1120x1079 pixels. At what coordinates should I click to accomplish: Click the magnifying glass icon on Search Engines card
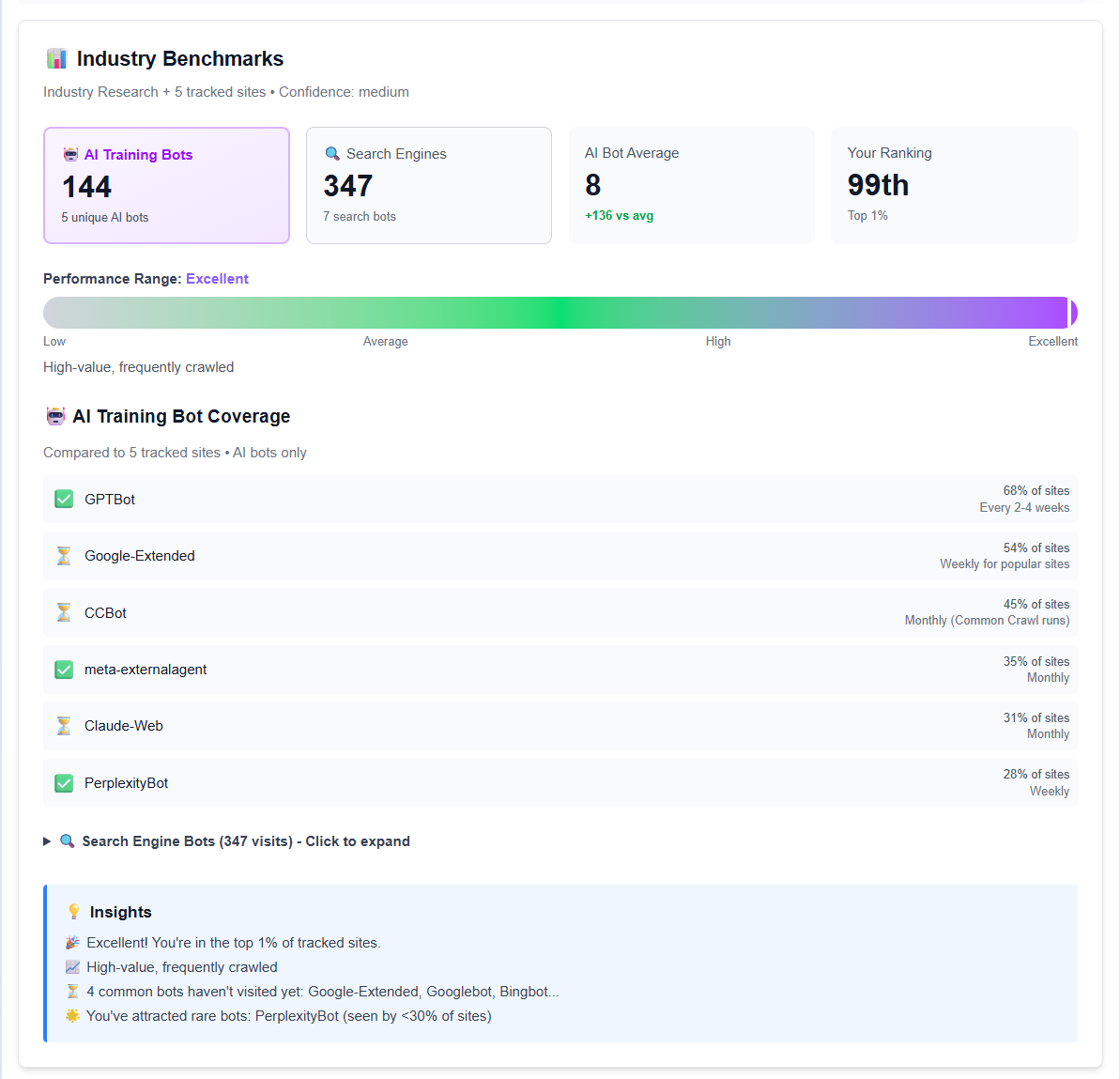tap(330, 153)
